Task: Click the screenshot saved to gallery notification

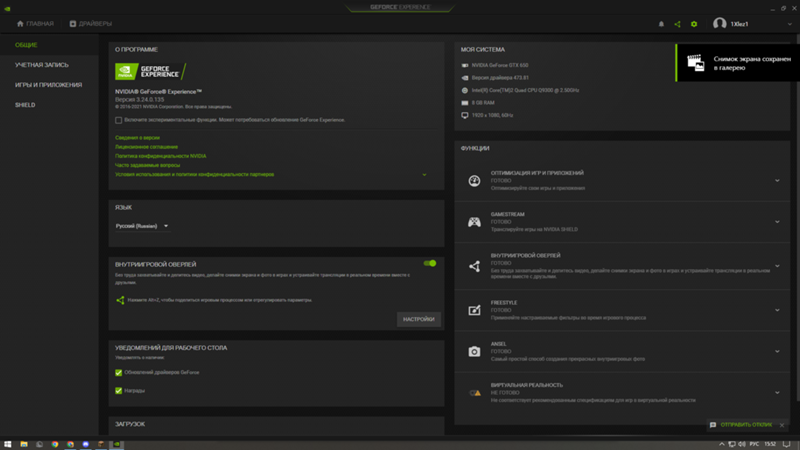Action: click(738, 63)
